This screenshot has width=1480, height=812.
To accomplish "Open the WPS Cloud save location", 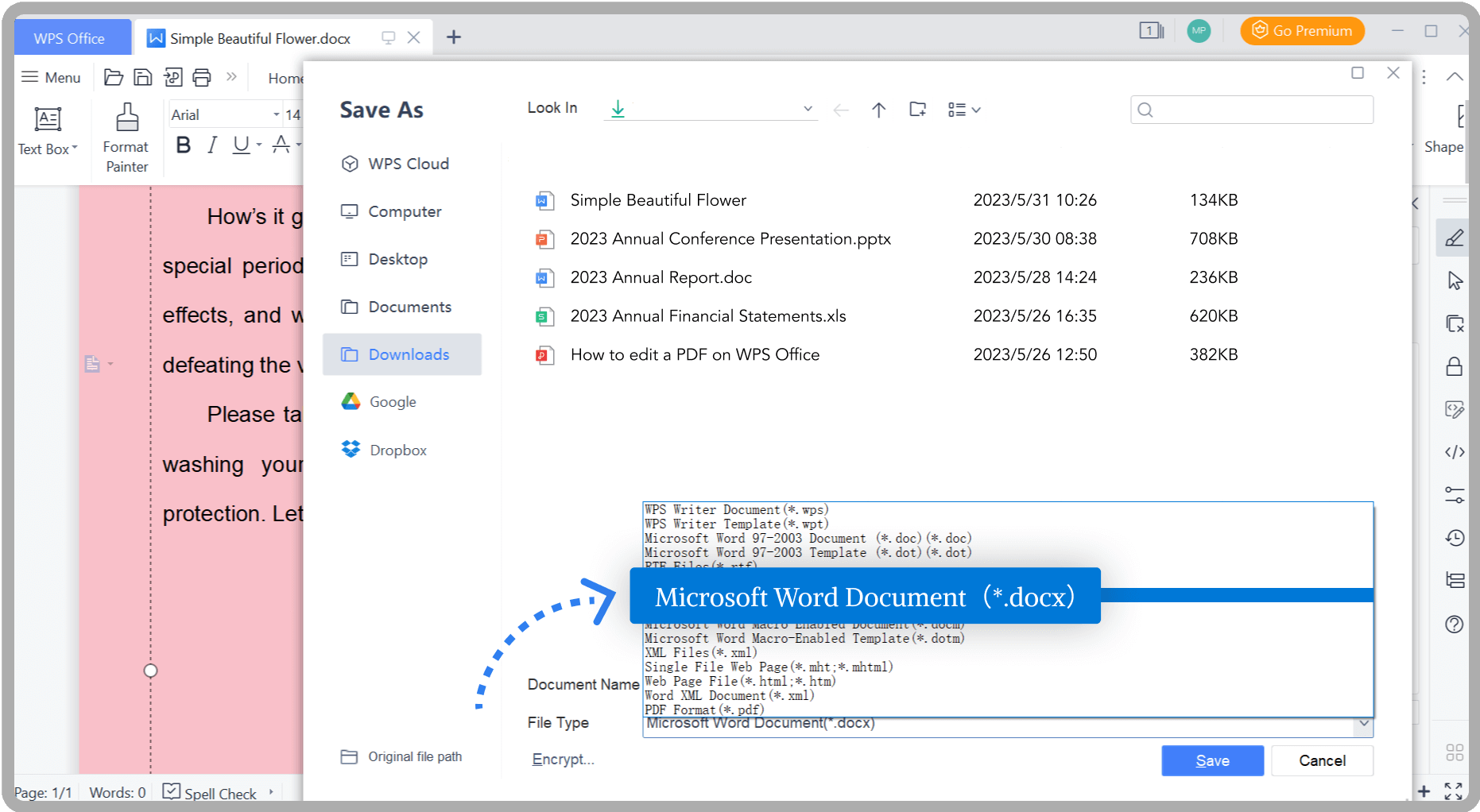I will pyautogui.click(x=407, y=164).
